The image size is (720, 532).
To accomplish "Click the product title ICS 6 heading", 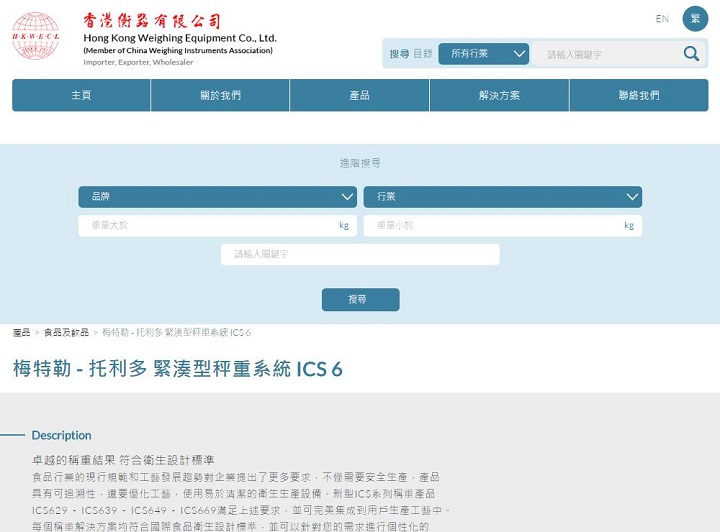I will (178, 369).
